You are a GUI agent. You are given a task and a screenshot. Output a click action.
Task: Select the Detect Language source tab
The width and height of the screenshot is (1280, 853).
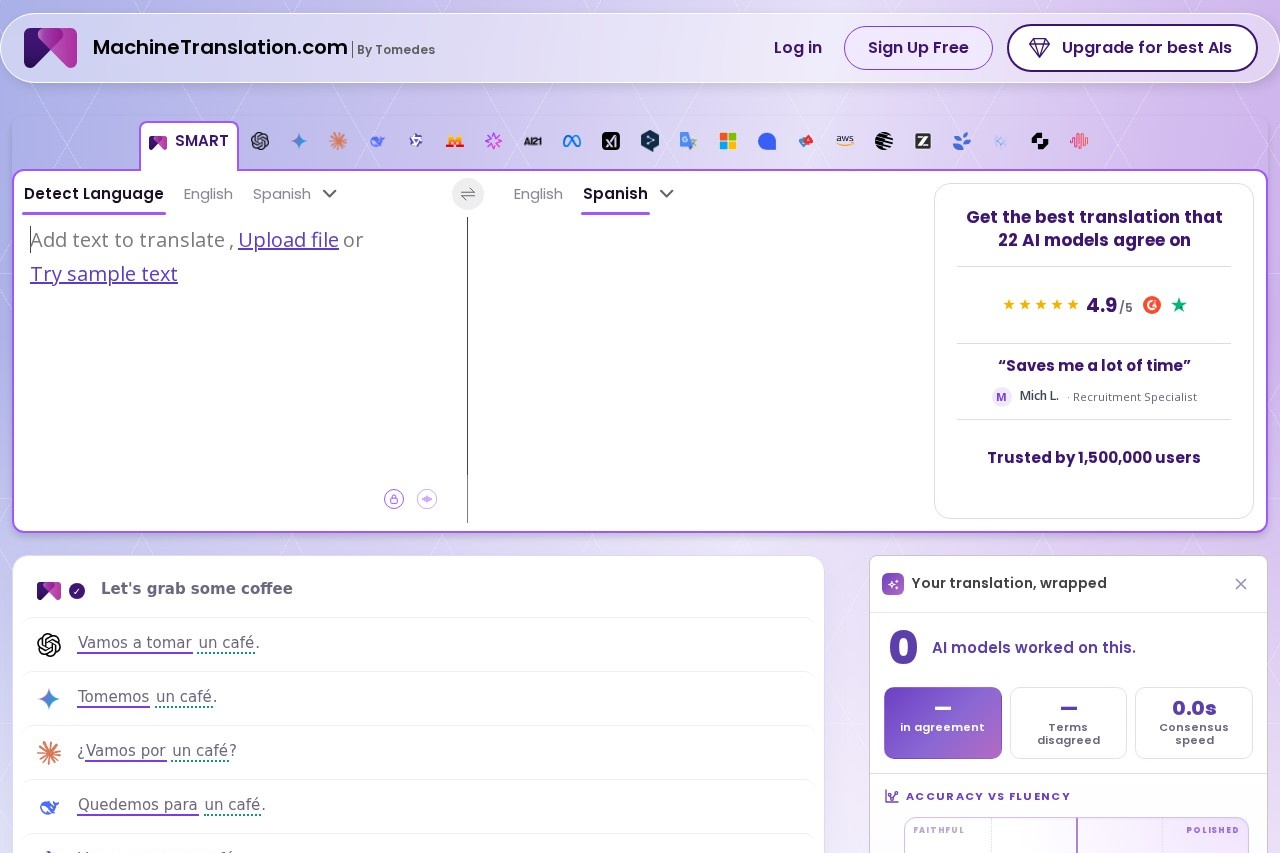pyautogui.click(x=94, y=194)
